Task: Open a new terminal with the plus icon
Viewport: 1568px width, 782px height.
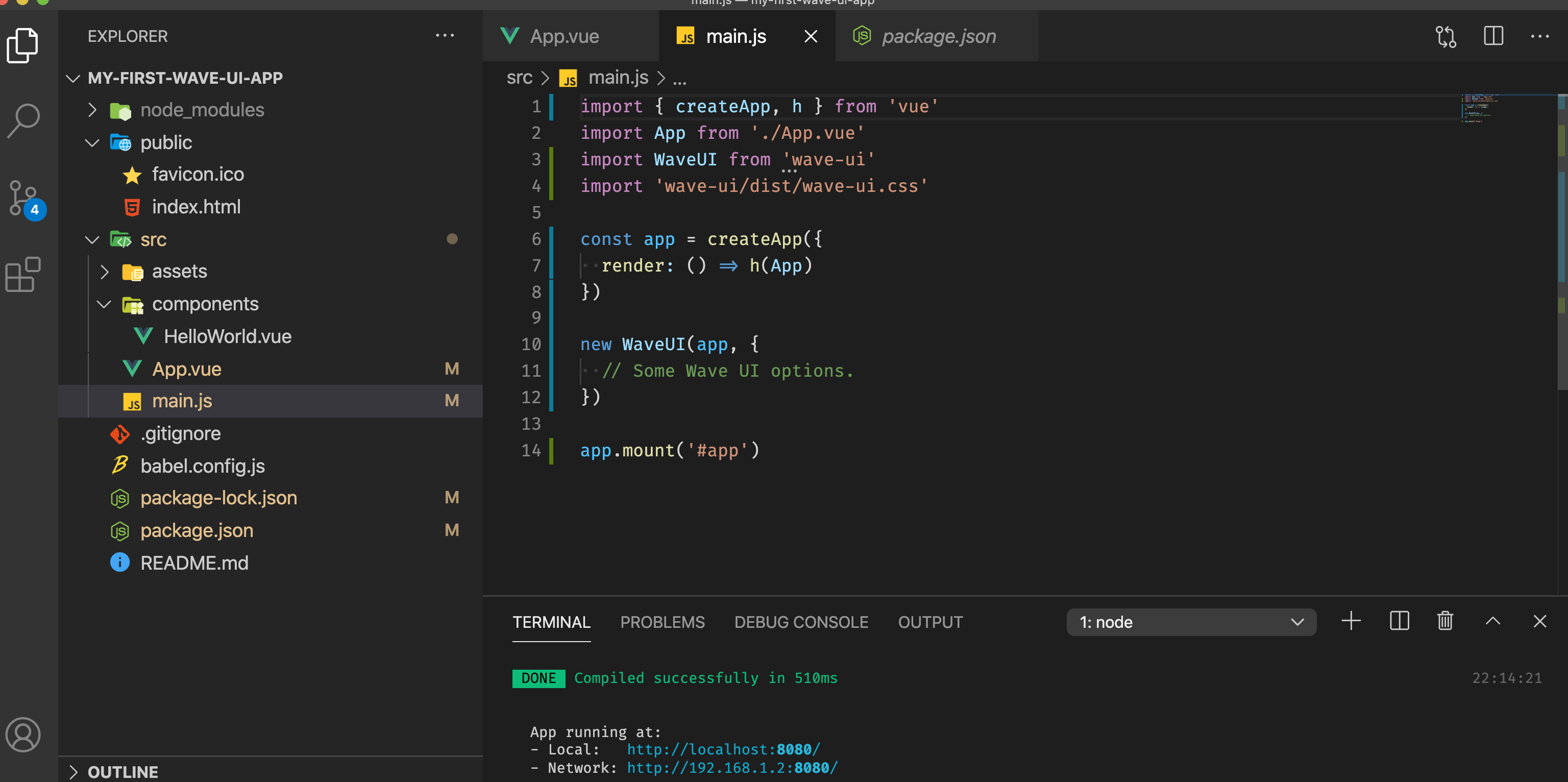Action: tap(1351, 621)
